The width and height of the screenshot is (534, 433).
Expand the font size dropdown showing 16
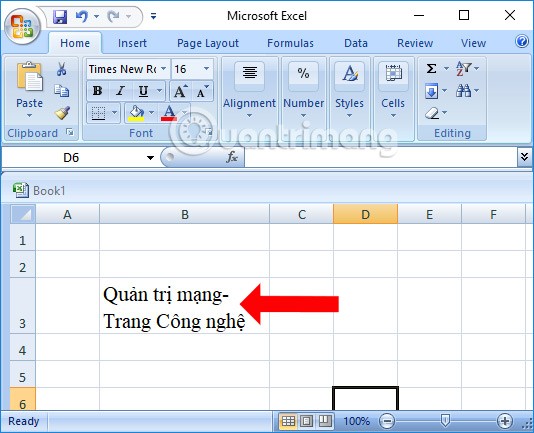[206, 69]
